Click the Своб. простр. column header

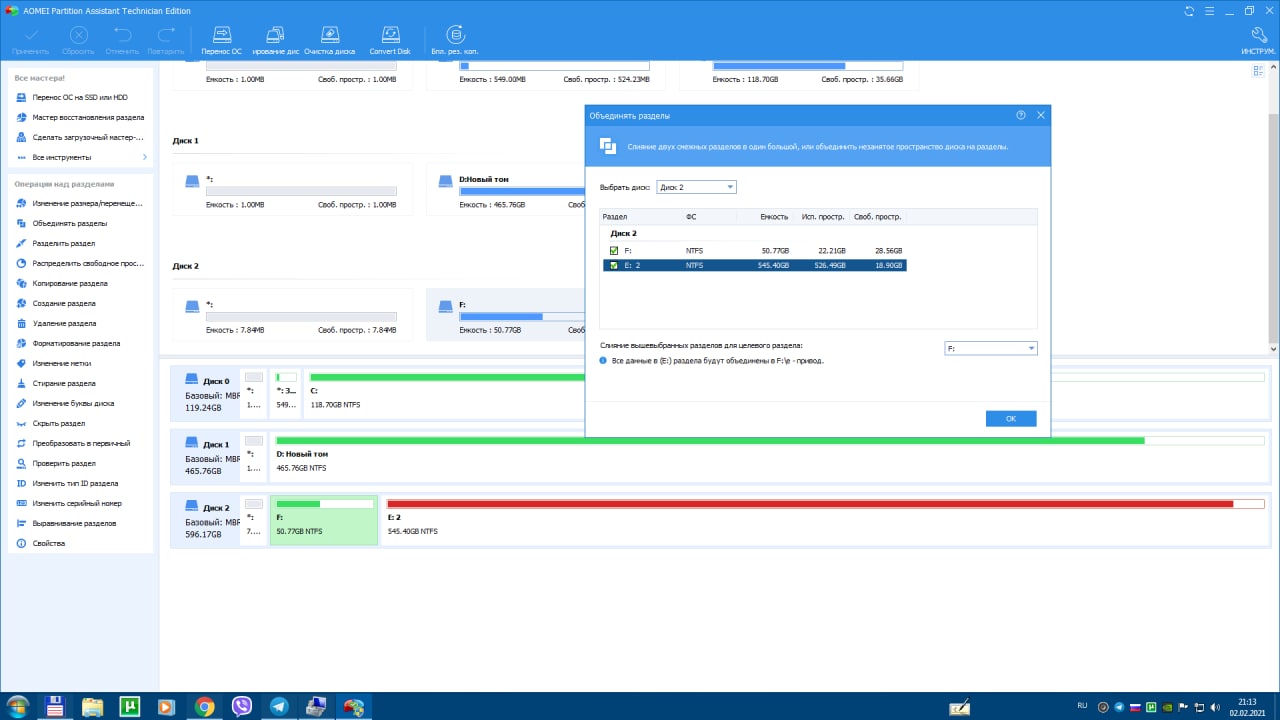click(877, 216)
